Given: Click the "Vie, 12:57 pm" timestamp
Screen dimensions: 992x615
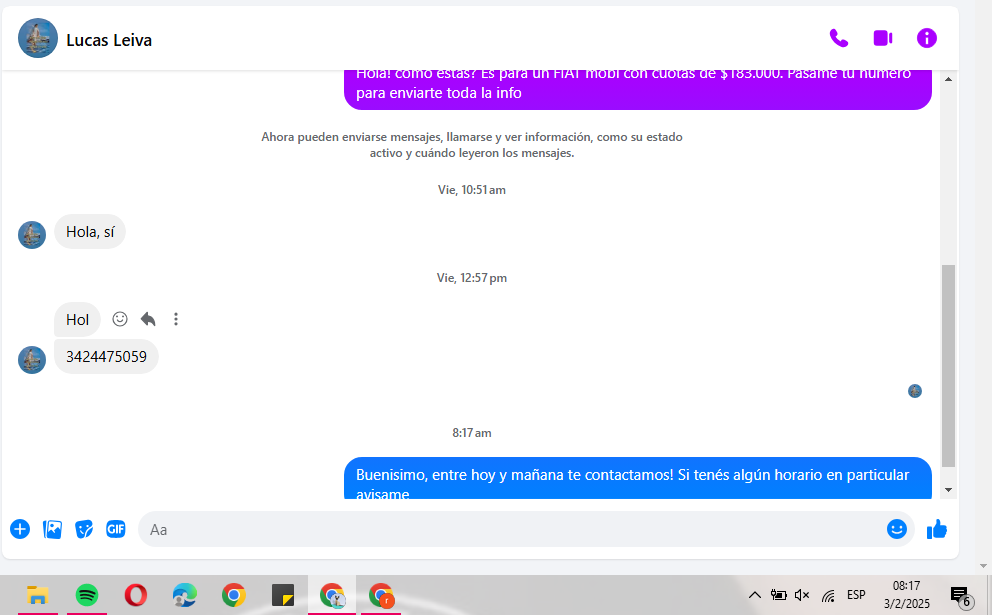Looking at the screenshot, I should click(472, 278).
